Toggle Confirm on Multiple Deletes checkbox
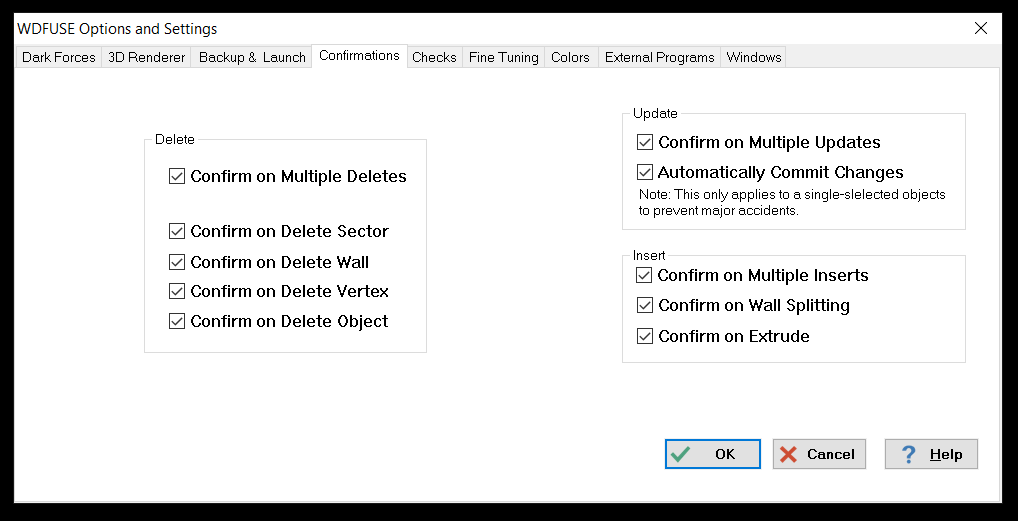Viewport: 1018px width, 521px height. click(178, 177)
